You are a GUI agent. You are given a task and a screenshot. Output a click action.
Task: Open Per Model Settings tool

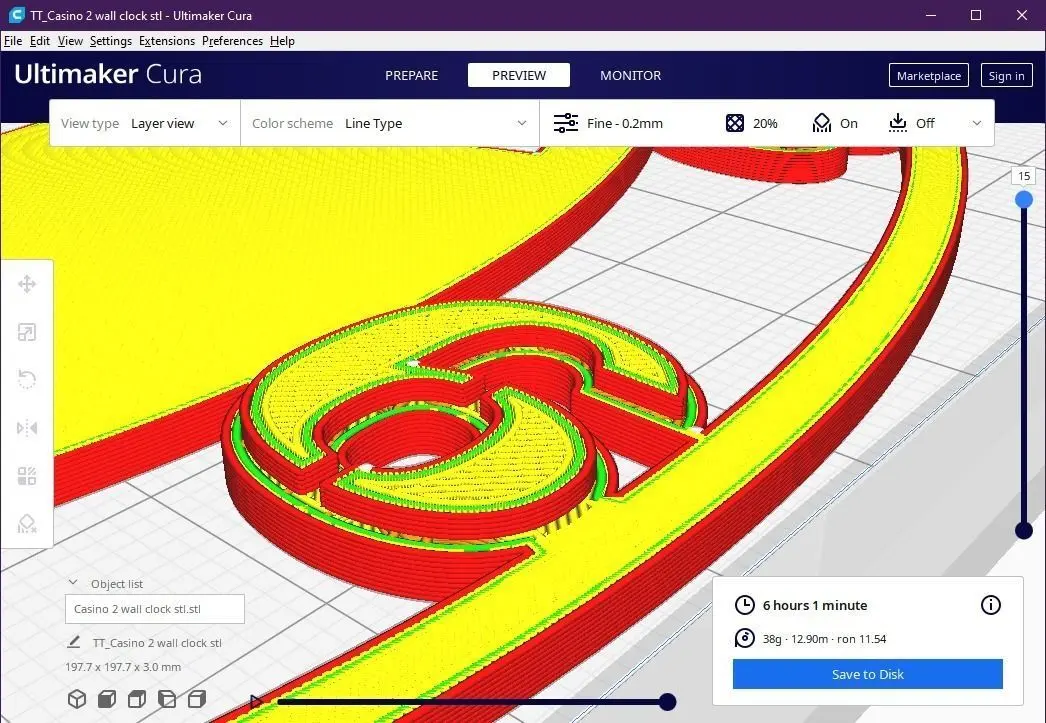tap(27, 476)
